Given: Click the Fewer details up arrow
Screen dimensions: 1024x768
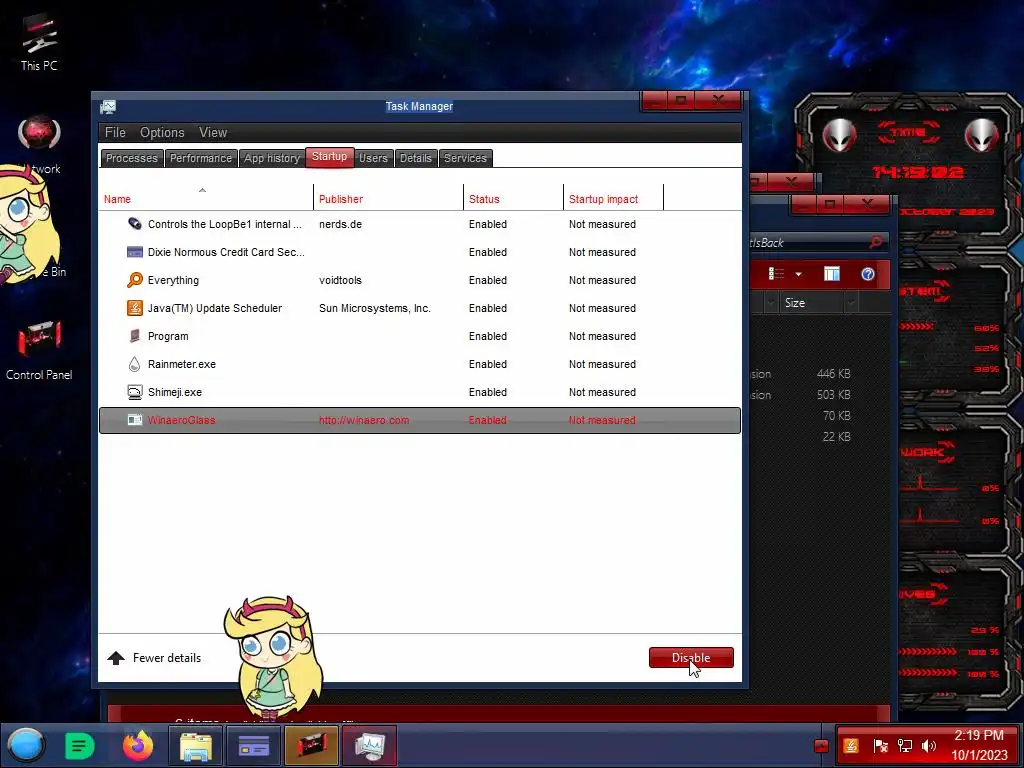Looking at the screenshot, I should coord(116,658).
